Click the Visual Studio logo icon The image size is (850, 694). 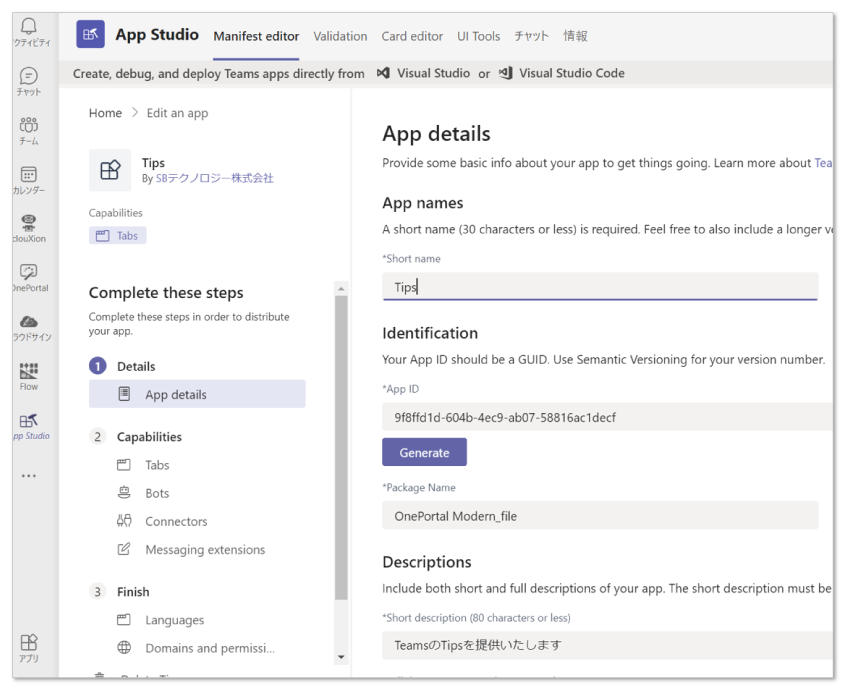pyautogui.click(x=383, y=73)
